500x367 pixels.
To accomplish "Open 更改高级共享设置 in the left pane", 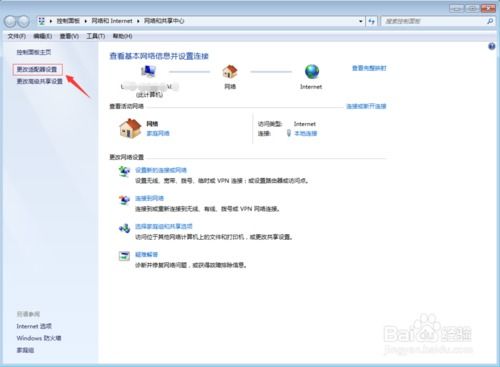I will coord(40,81).
